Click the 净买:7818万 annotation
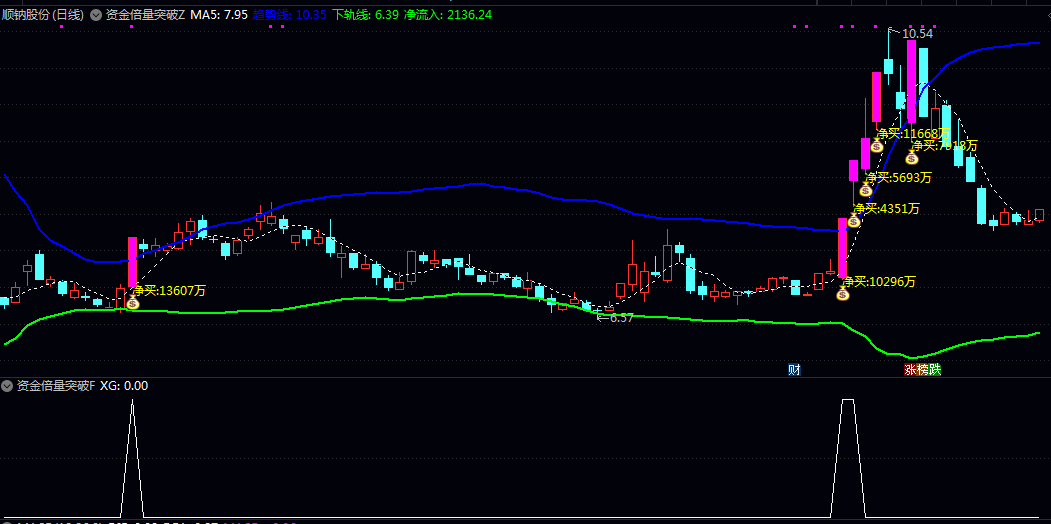The height and width of the screenshot is (524, 1051). [944, 145]
